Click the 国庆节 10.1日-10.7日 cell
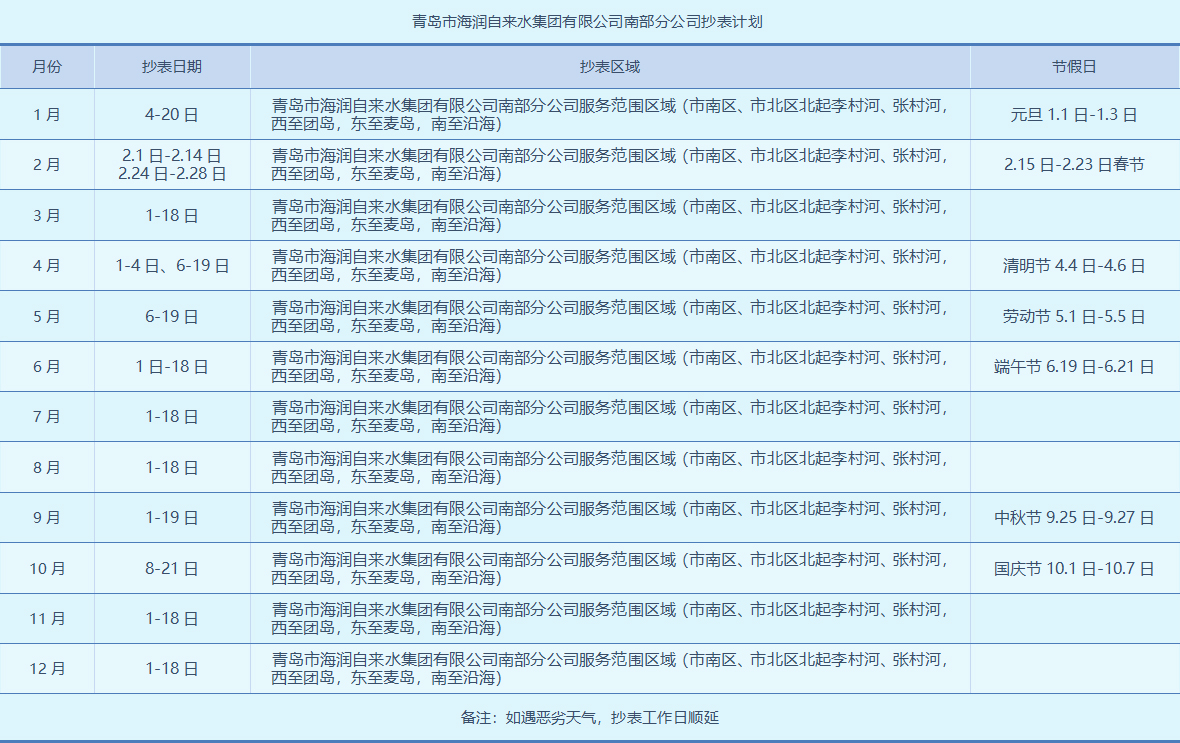Screen dimensions: 1180x743 pos(1073,567)
